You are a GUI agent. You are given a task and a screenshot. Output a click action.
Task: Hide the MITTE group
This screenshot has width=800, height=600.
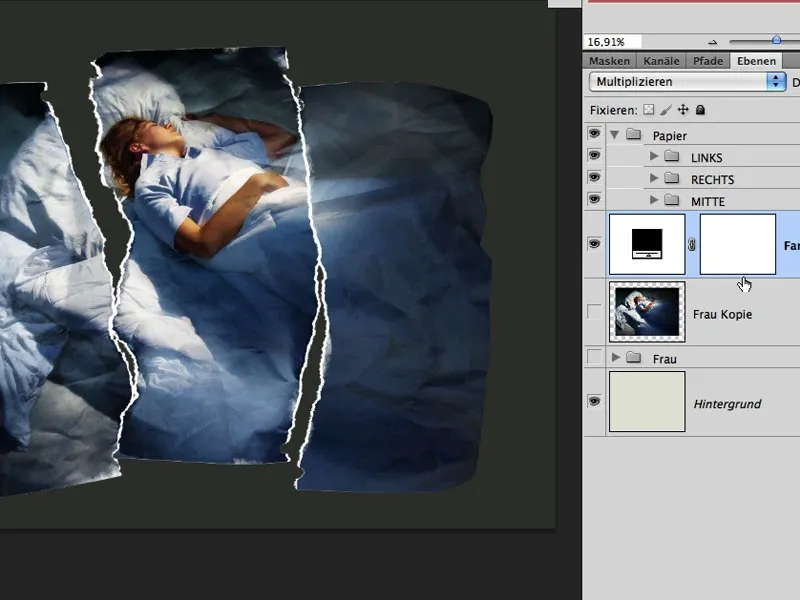click(594, 199)
